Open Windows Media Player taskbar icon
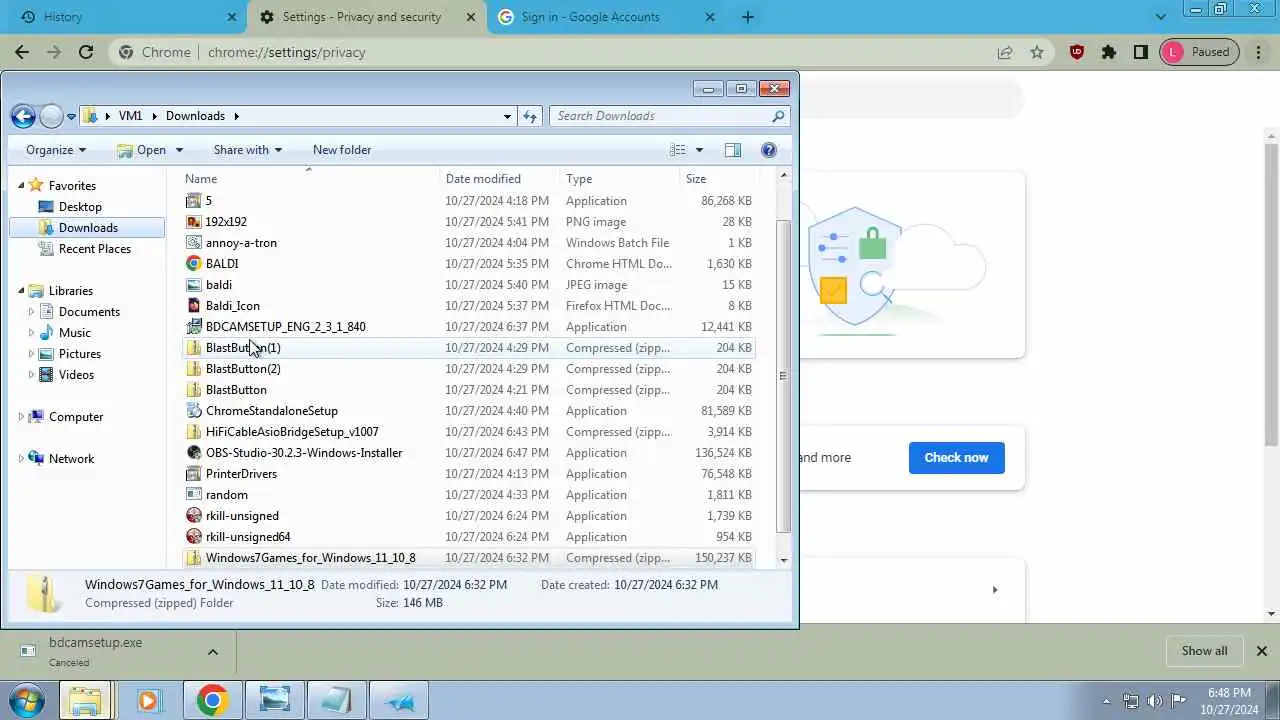Screen dimensions: 1280x720 (149, 701)
